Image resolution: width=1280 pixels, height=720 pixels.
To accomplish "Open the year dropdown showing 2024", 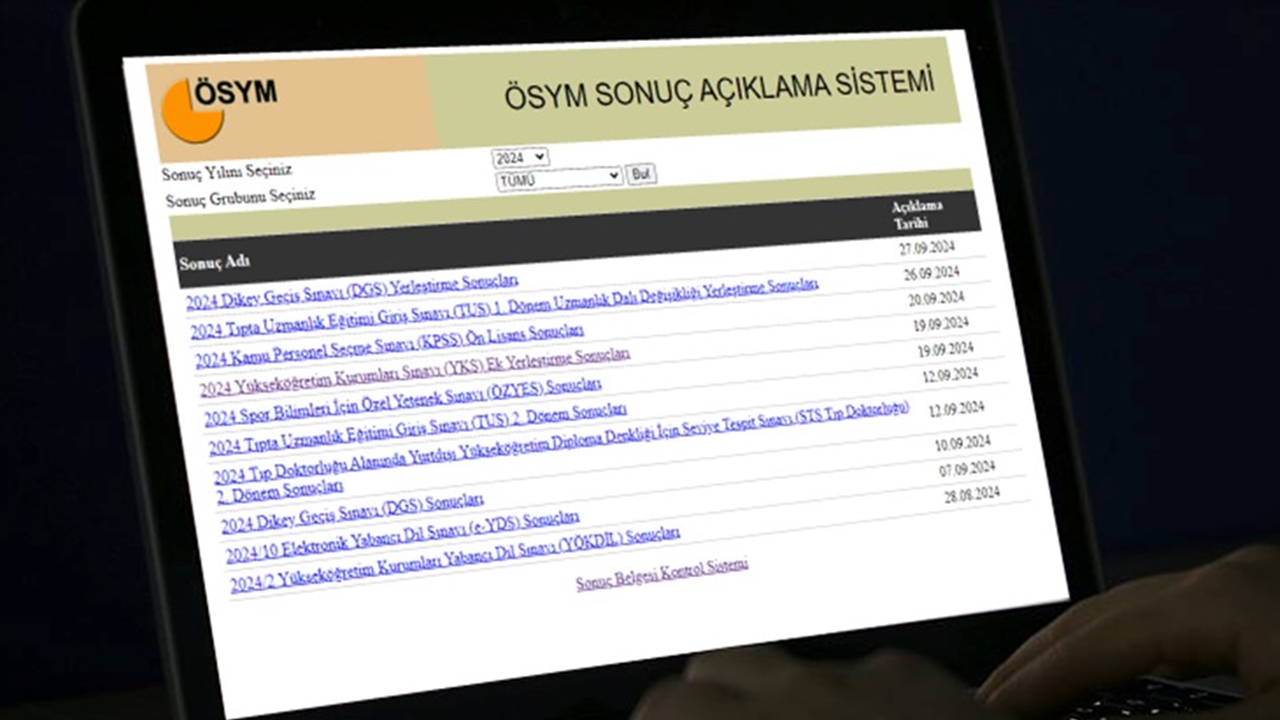I will pyautogui.click(x=520, y=157).
